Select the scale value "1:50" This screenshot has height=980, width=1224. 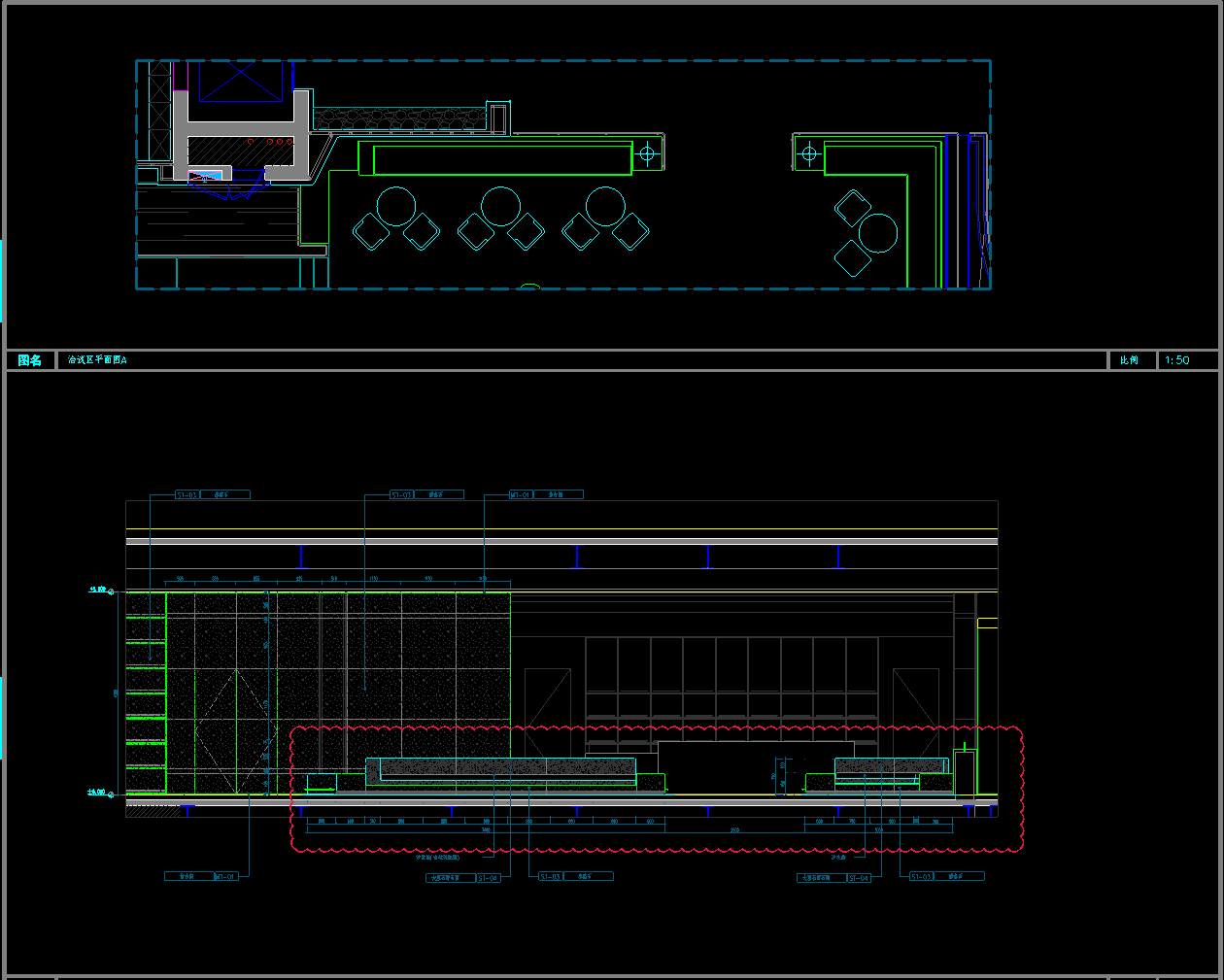click(x=1176, y=360)
